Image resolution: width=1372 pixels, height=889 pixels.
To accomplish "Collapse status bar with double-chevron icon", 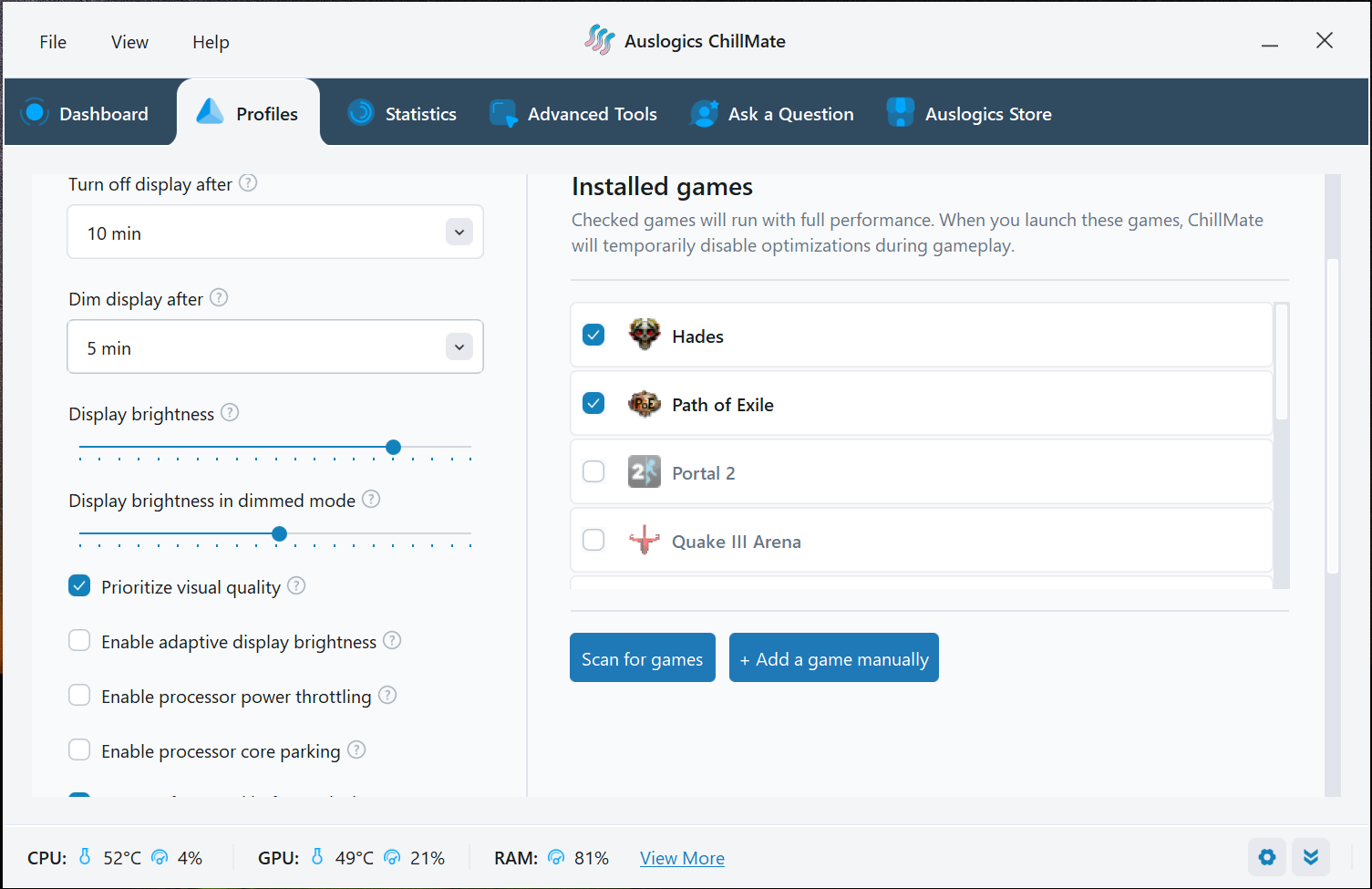I will tap(1311, 857).
